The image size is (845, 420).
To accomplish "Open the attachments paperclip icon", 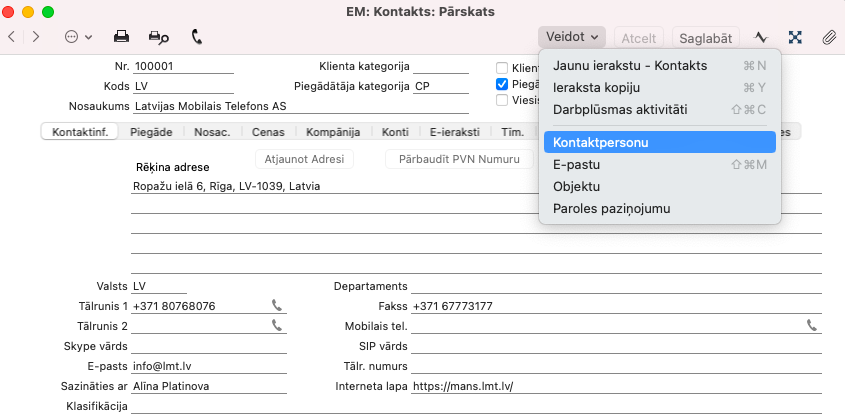I will coord(828,37).
